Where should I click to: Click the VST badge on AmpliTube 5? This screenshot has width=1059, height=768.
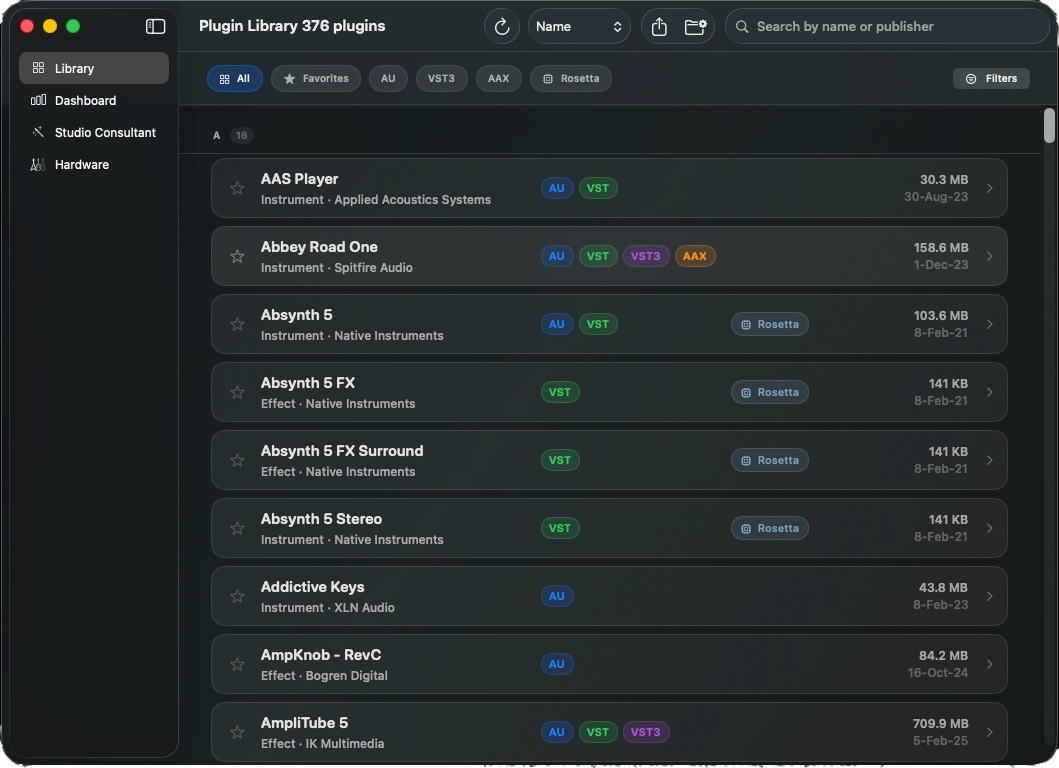598,732
